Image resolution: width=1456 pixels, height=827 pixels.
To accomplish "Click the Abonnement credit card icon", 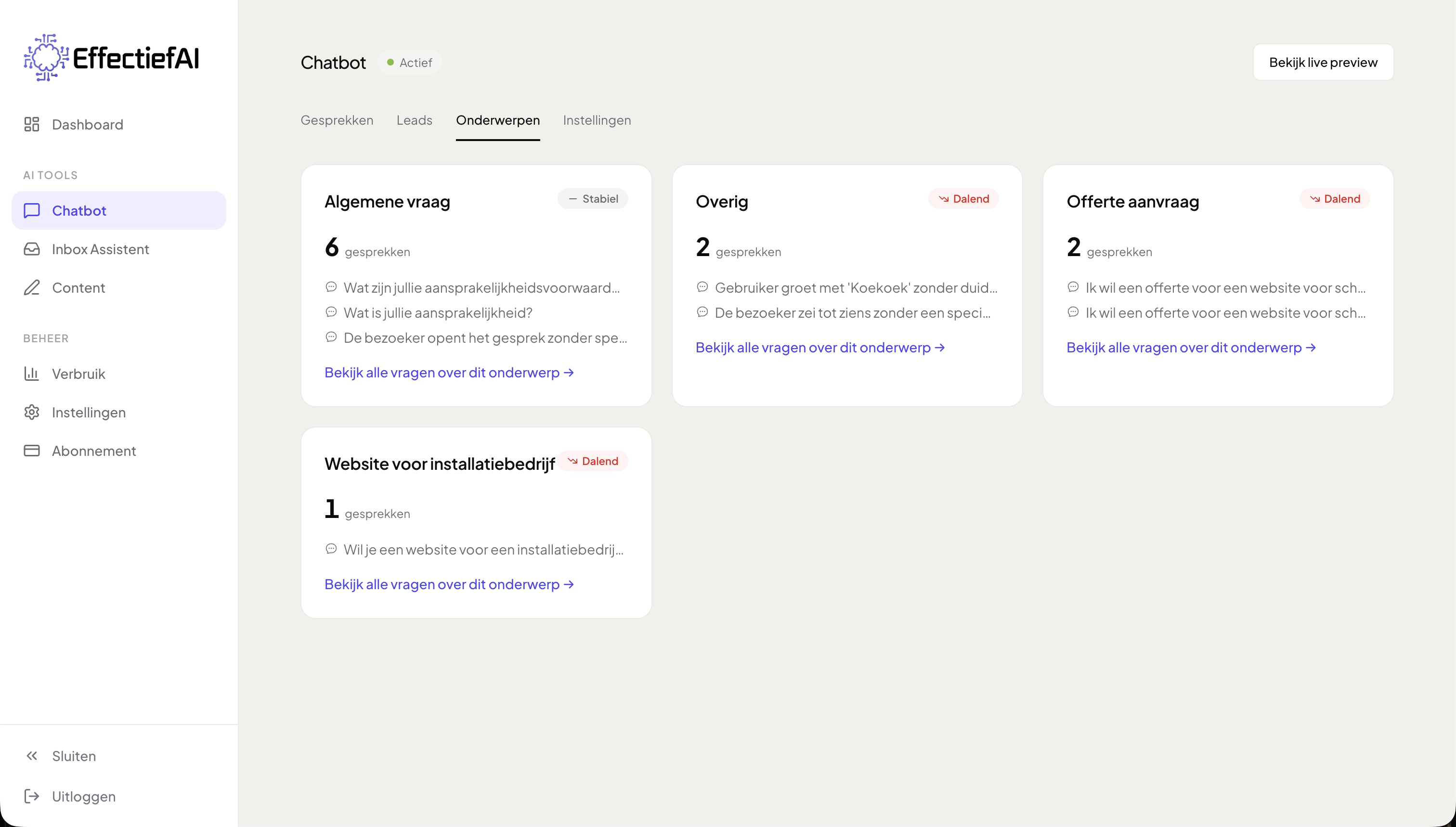I will tap(32, 451).
